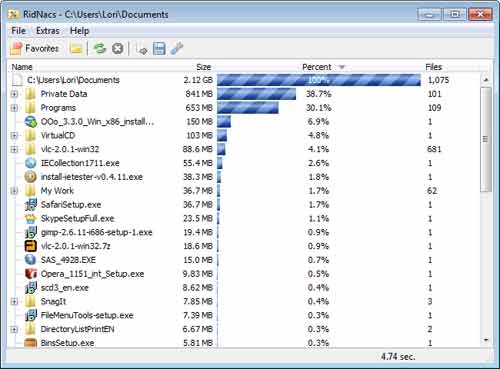This screenshot has width=500, height=369.
Task: Open the File menu
Action: coord(18,31)
